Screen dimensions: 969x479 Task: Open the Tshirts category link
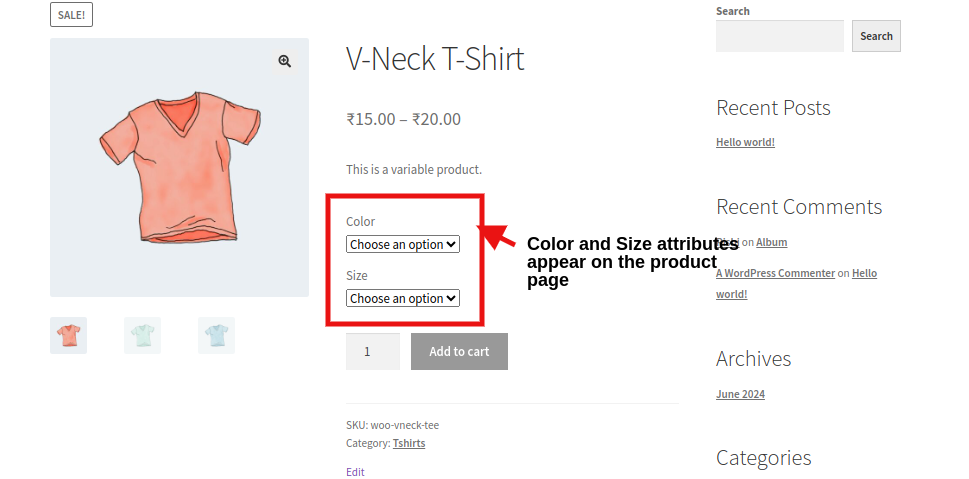click(x=408, y=443)
